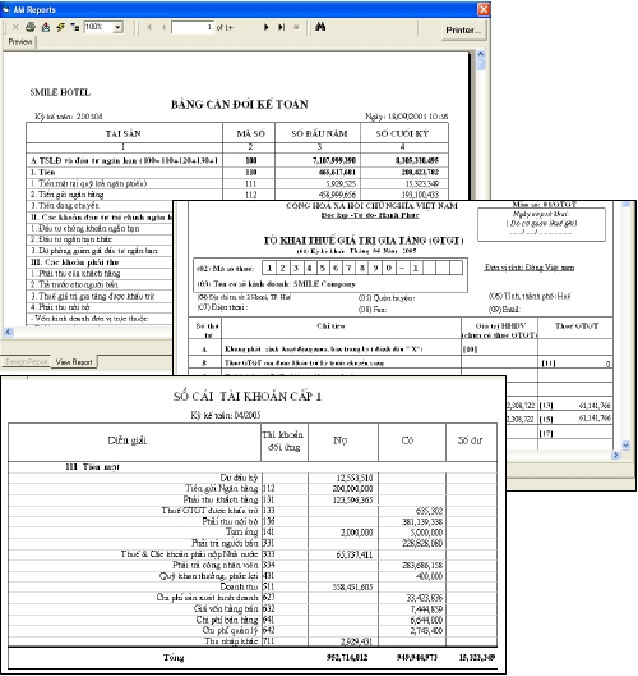Screen dimensions: 638x676
Task: Click the SỔ CÁI TÀI KHOẢN CẤP 1 title
Action: pyautogui.click(x=248, y=396)
